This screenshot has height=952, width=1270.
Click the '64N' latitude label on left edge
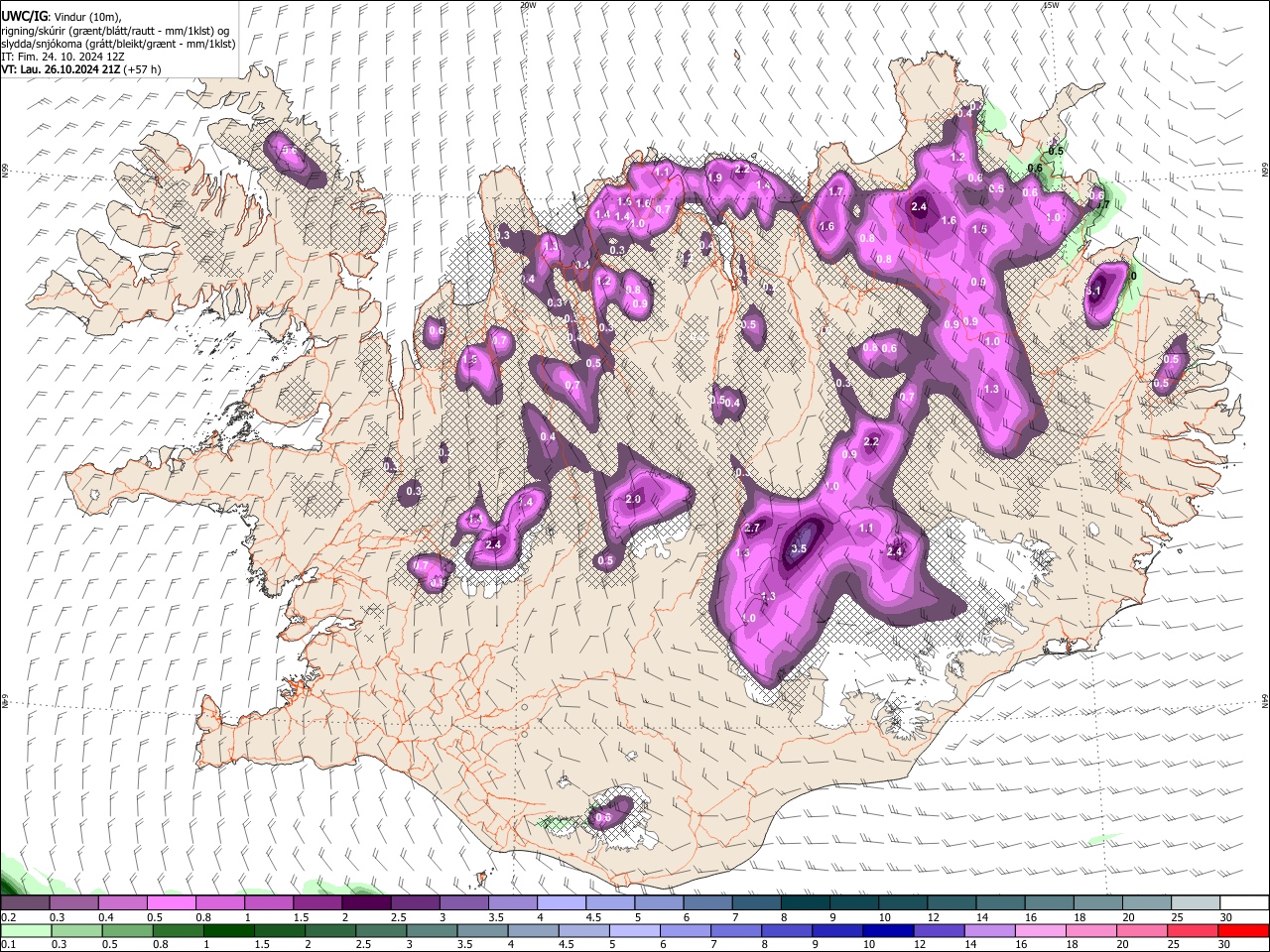[5, 702]
